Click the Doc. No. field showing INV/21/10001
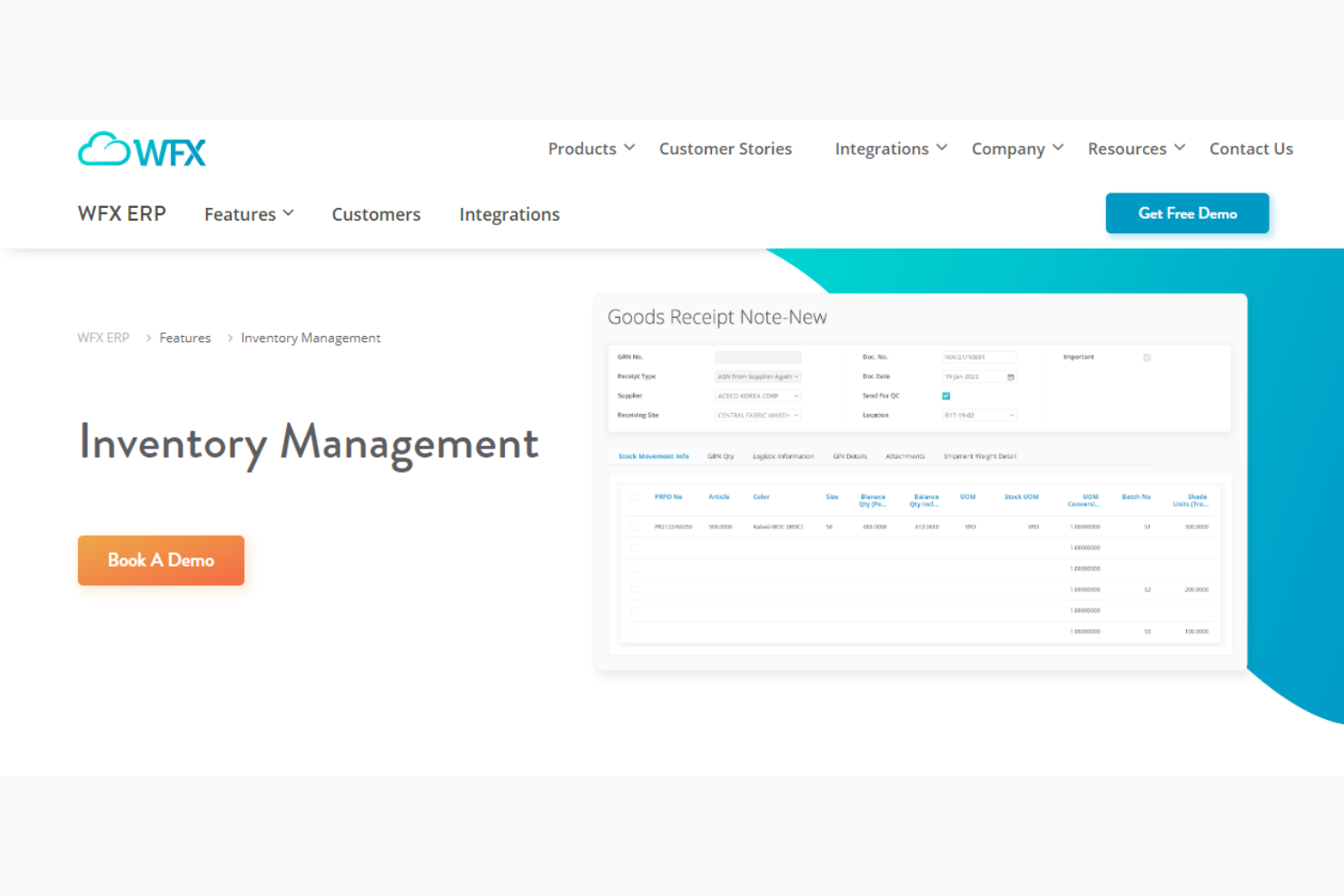The image size is (1344, 896). (979, 358)
